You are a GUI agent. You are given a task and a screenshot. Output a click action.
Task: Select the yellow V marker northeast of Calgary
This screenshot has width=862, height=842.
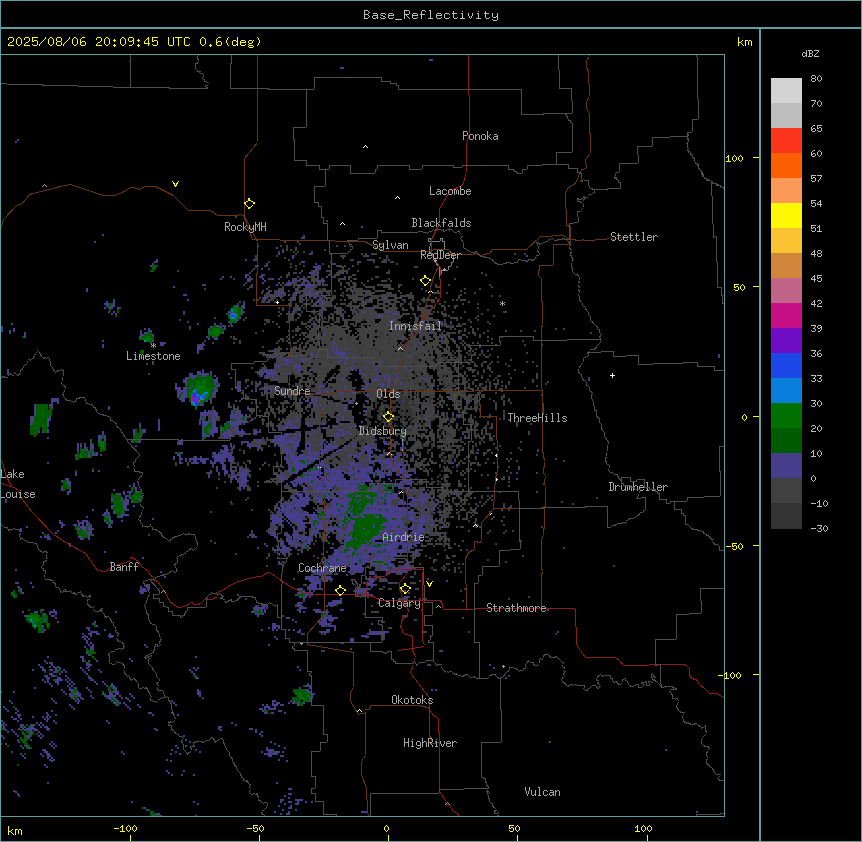coord(429,584)
